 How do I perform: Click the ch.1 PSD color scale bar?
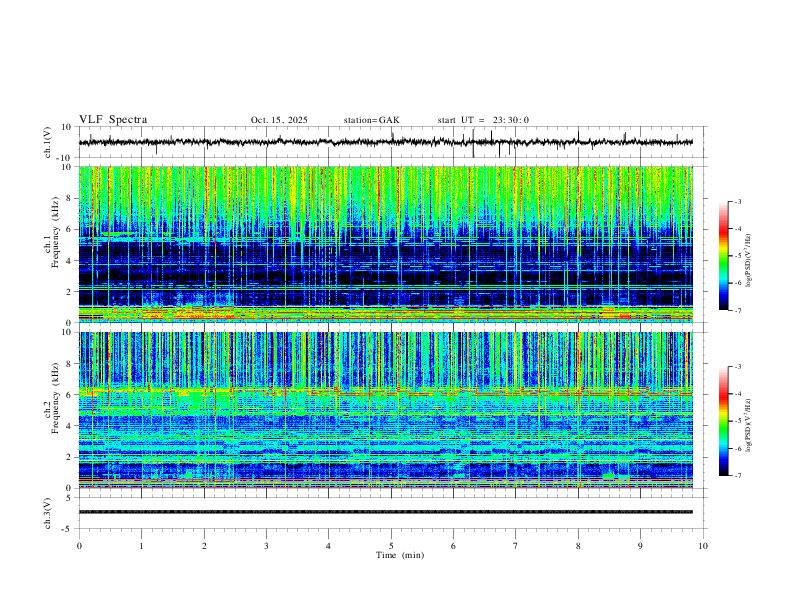[x=723, y=256]
